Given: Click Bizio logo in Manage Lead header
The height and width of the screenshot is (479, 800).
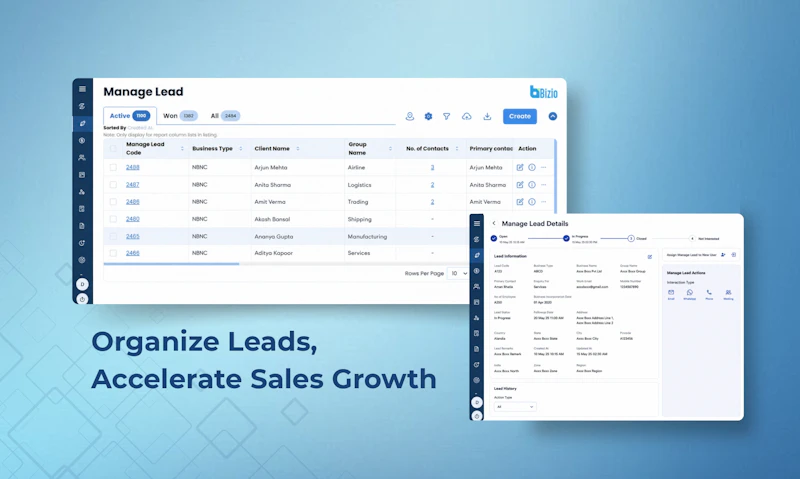Looking at the screenshot, I should coord(544,92).
